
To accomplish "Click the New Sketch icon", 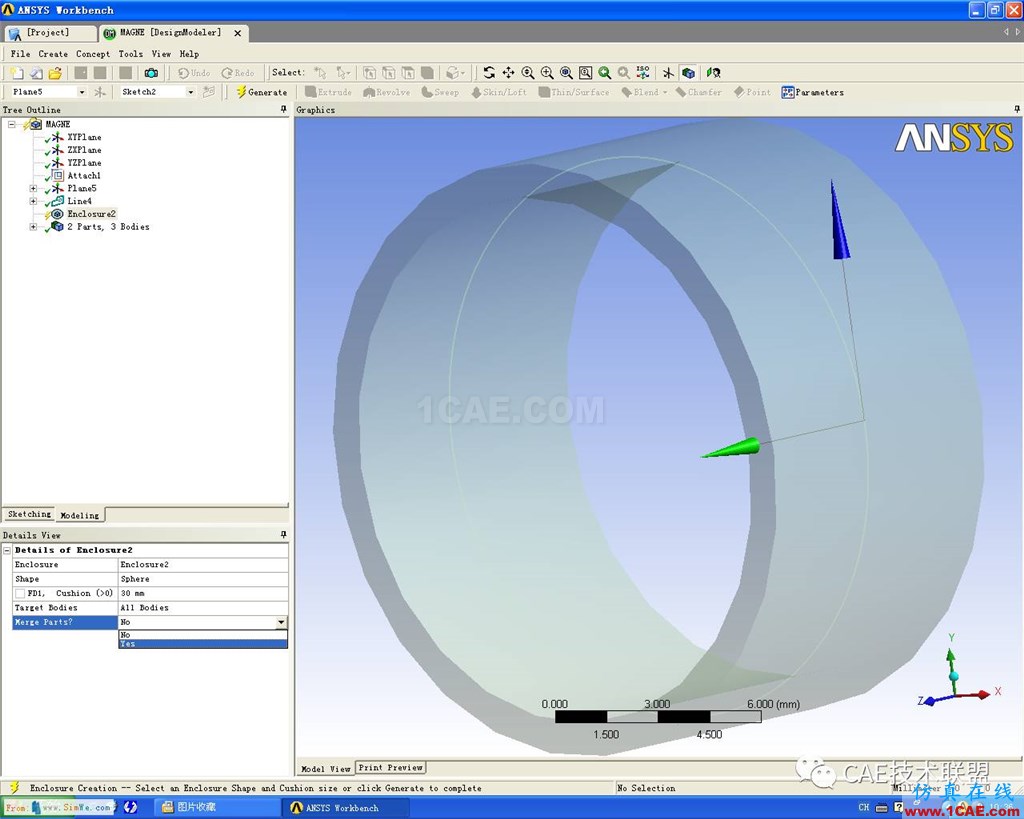I will 209,92.
